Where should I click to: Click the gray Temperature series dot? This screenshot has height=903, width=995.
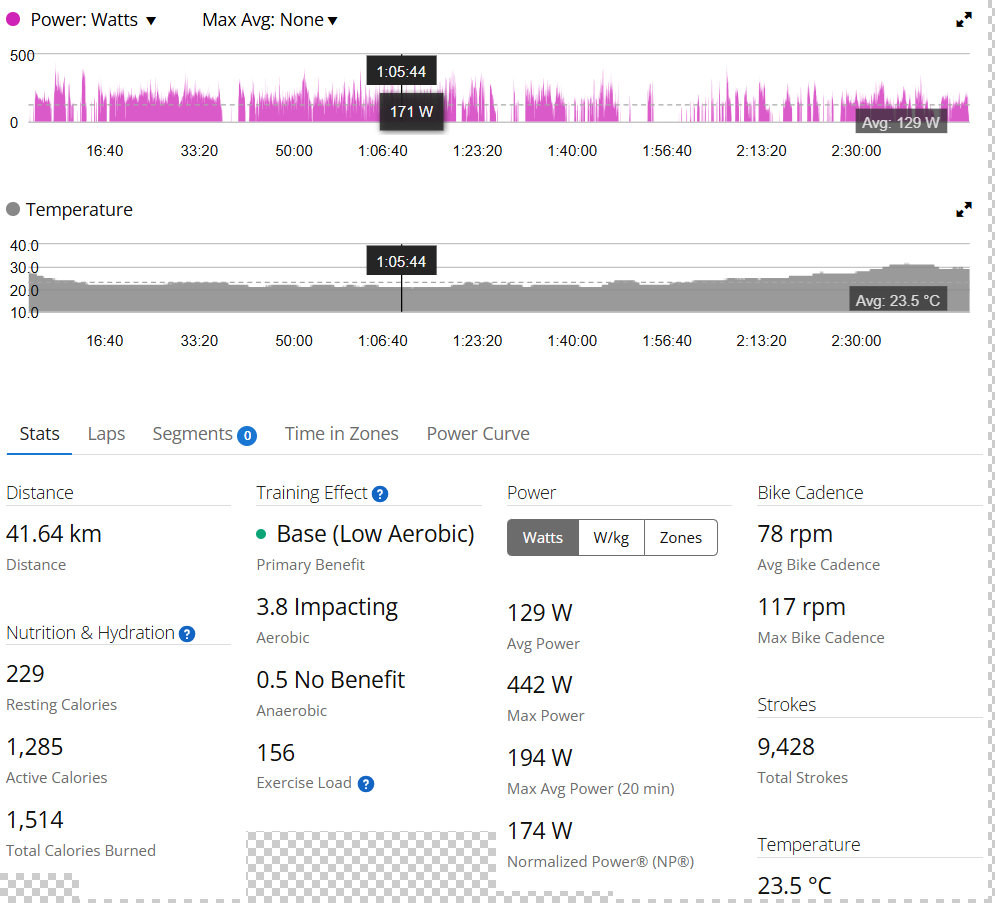pyautogui.click(x=13, y=209)
